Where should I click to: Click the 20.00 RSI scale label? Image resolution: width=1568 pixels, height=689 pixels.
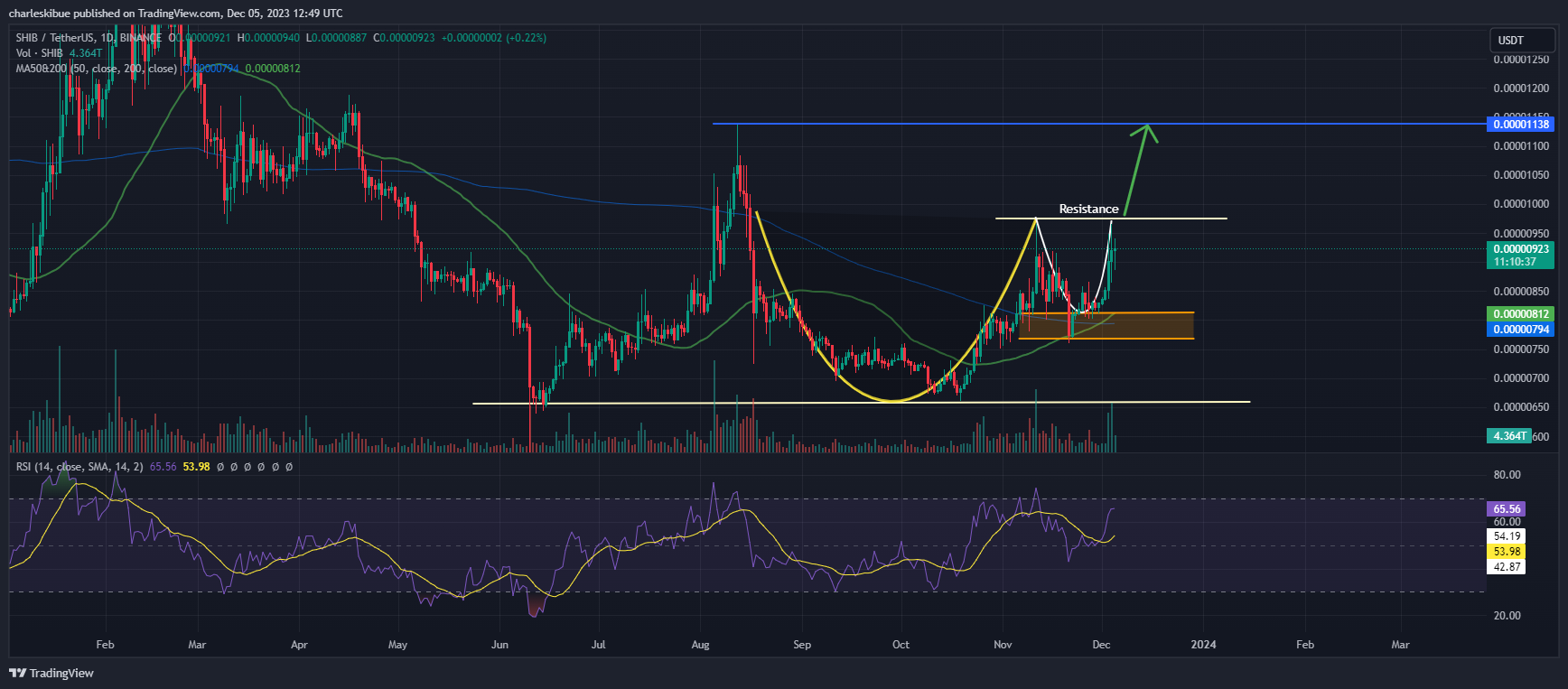[x=1507, y=616]
